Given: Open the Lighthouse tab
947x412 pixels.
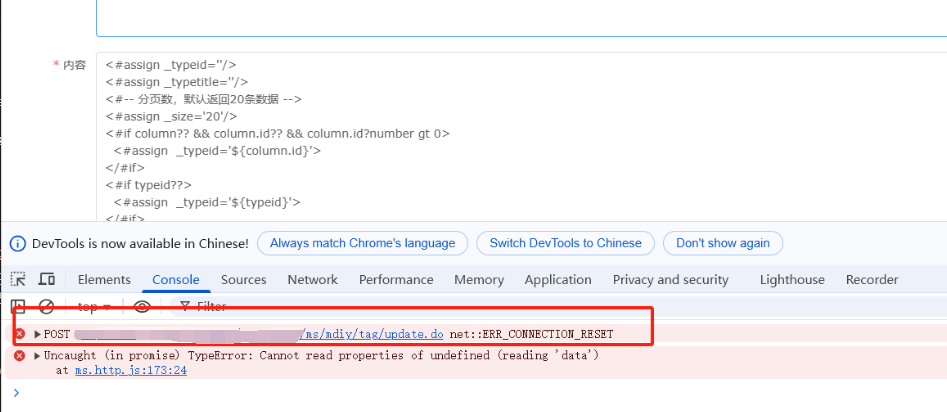Looking at the screenshot, I should pos(792,280).
